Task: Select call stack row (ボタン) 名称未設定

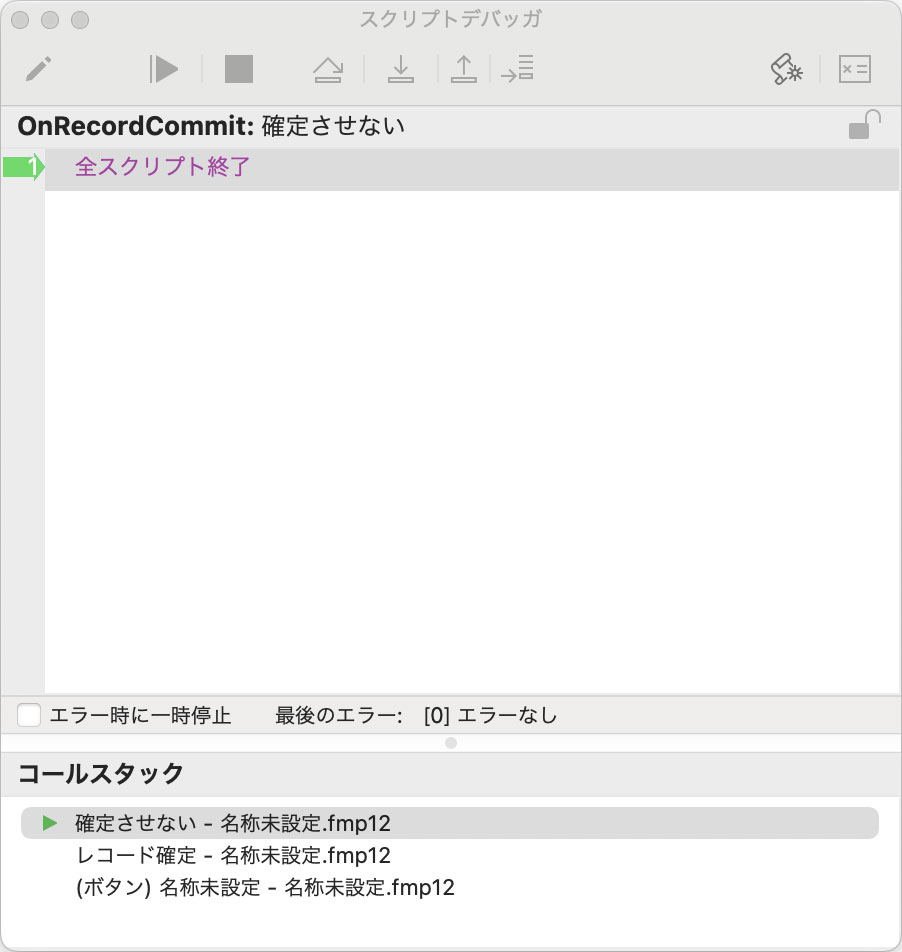Action: (450, 888)
